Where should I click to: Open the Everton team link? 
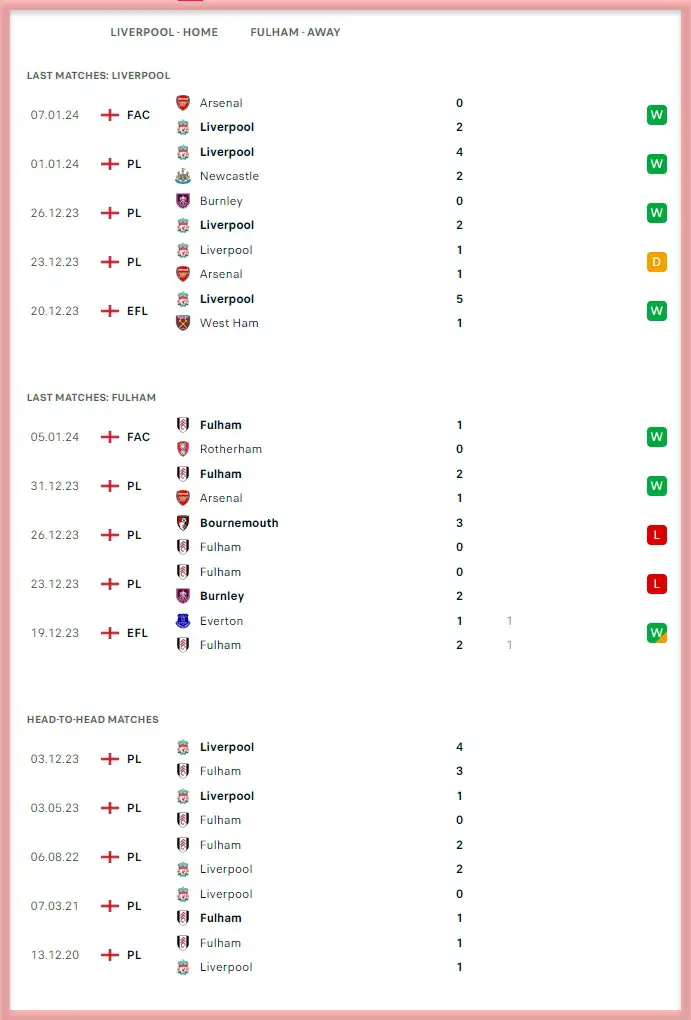tap(221, 621)
